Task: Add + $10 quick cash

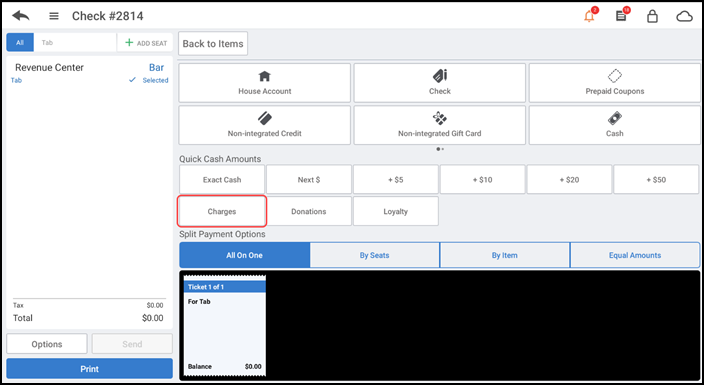Action: coord(483,180)
